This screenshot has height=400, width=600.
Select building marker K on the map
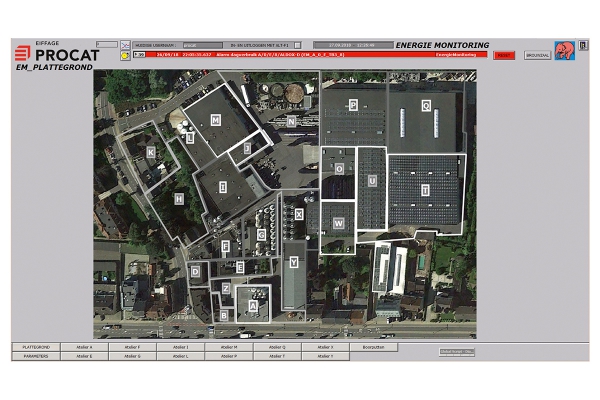[151, 152]
